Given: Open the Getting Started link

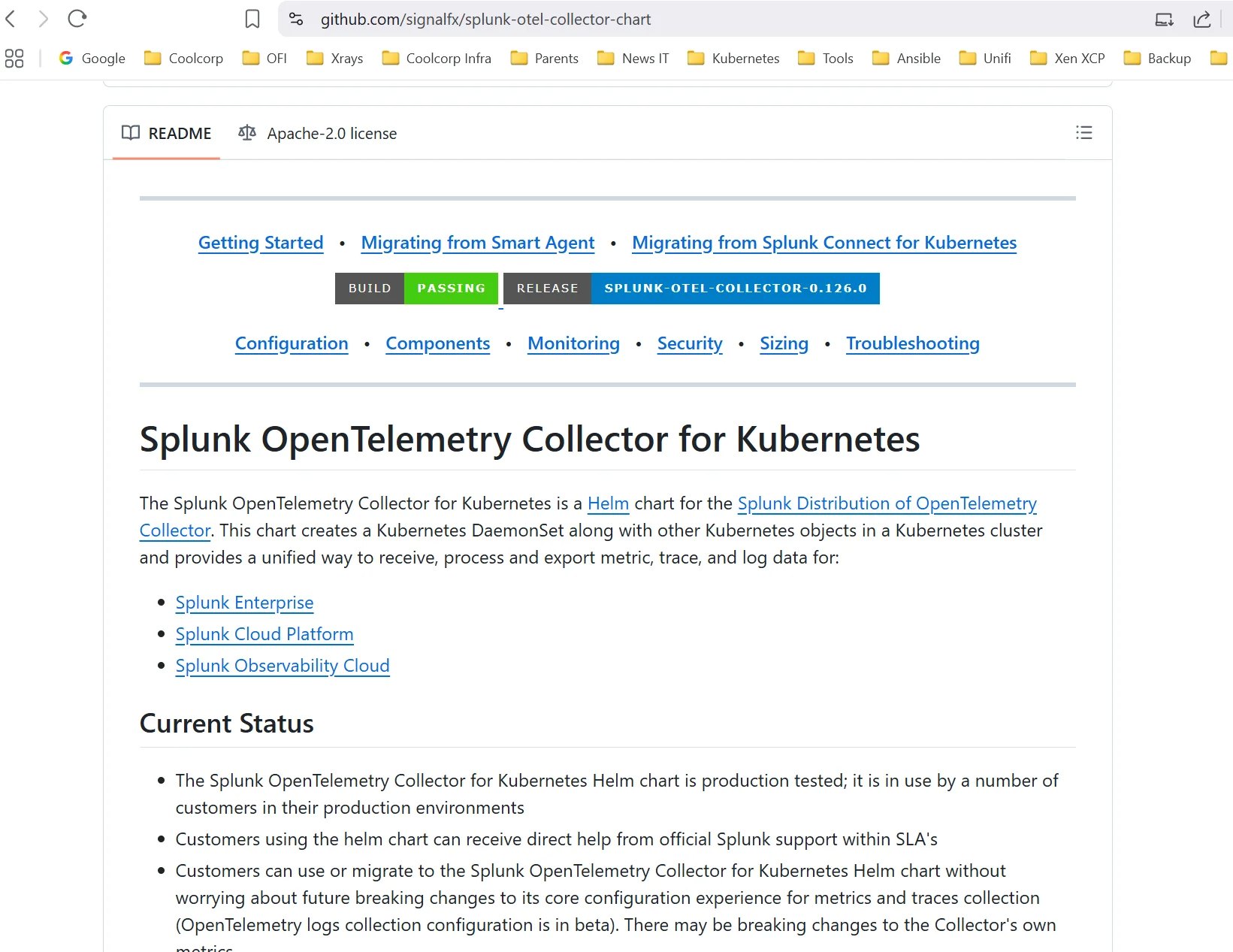Looking at the screenshot, I should click(261, 243).
